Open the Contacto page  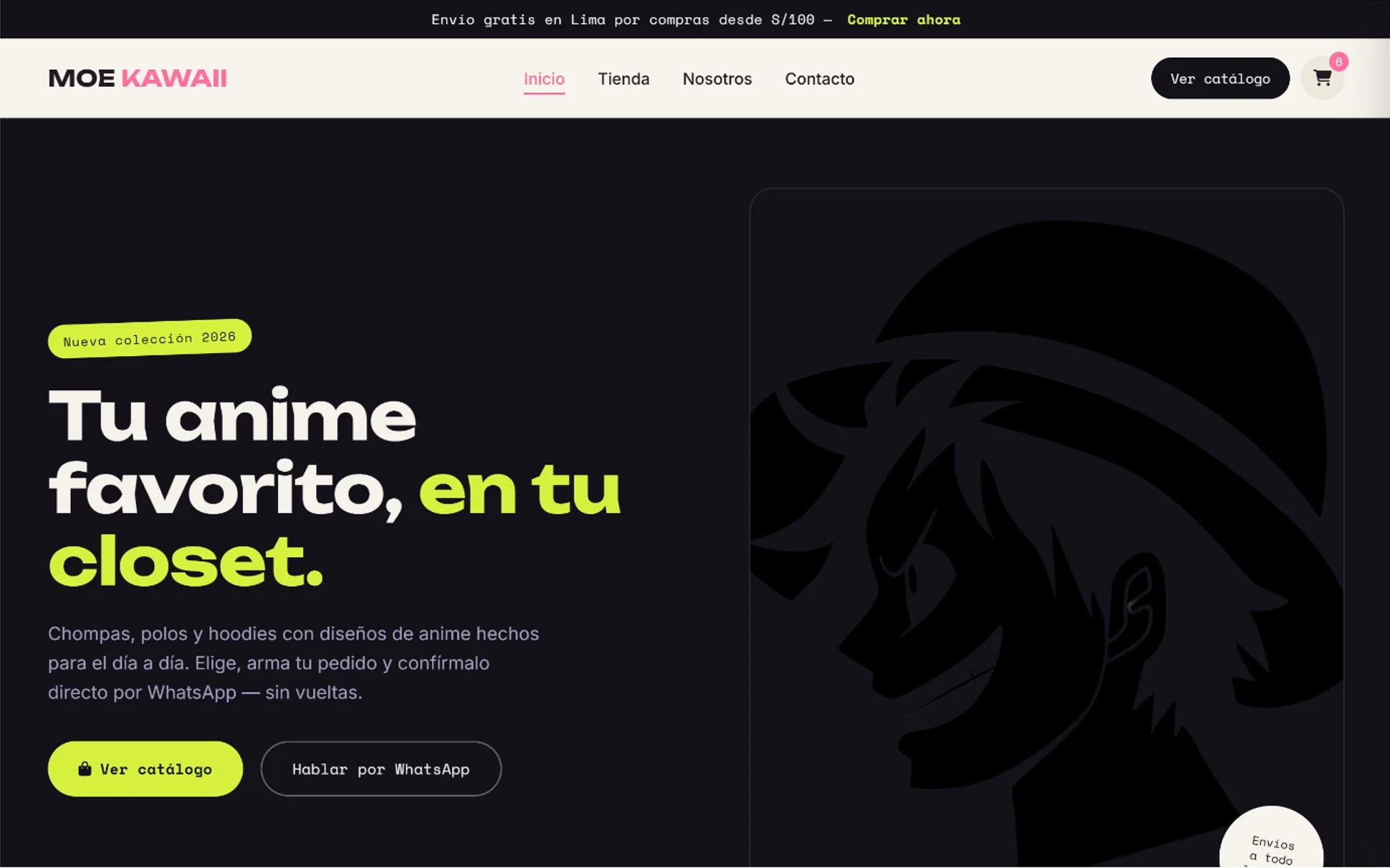[820, 79]
